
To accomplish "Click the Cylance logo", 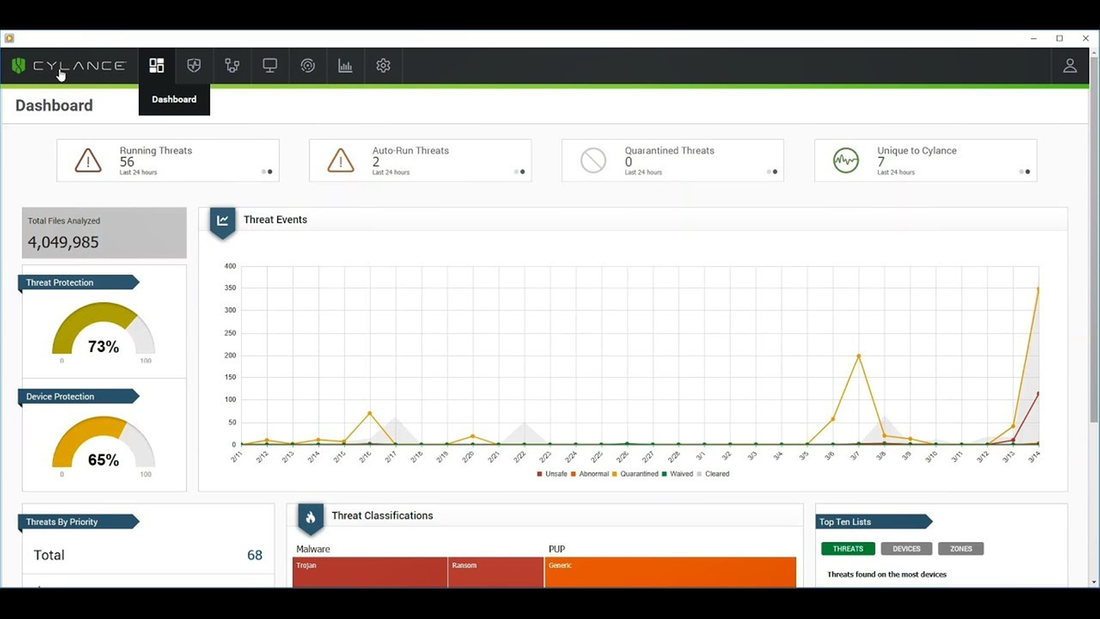I will [68, 66].
